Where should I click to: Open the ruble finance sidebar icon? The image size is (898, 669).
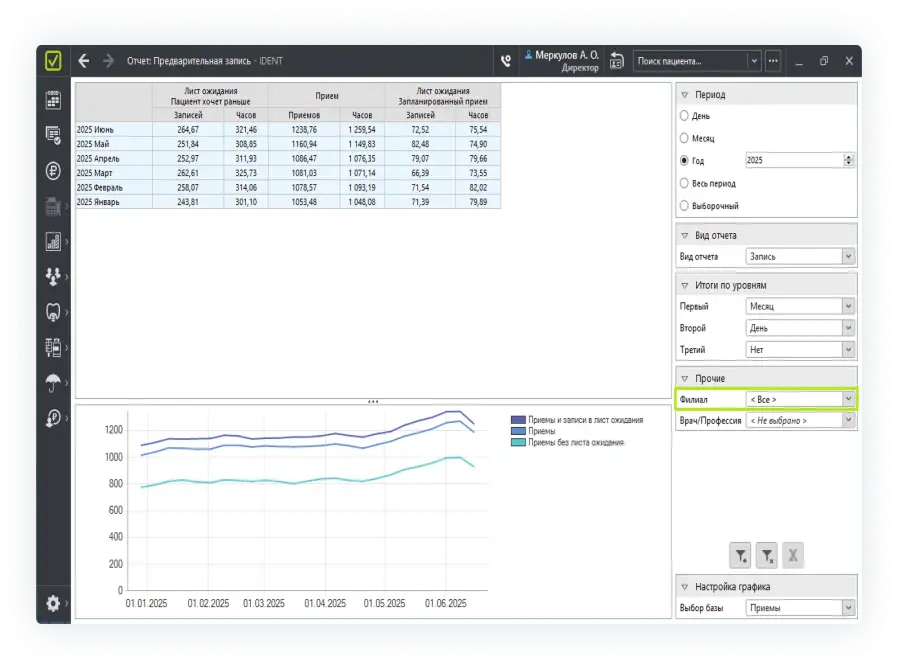(x=54, y=170)
